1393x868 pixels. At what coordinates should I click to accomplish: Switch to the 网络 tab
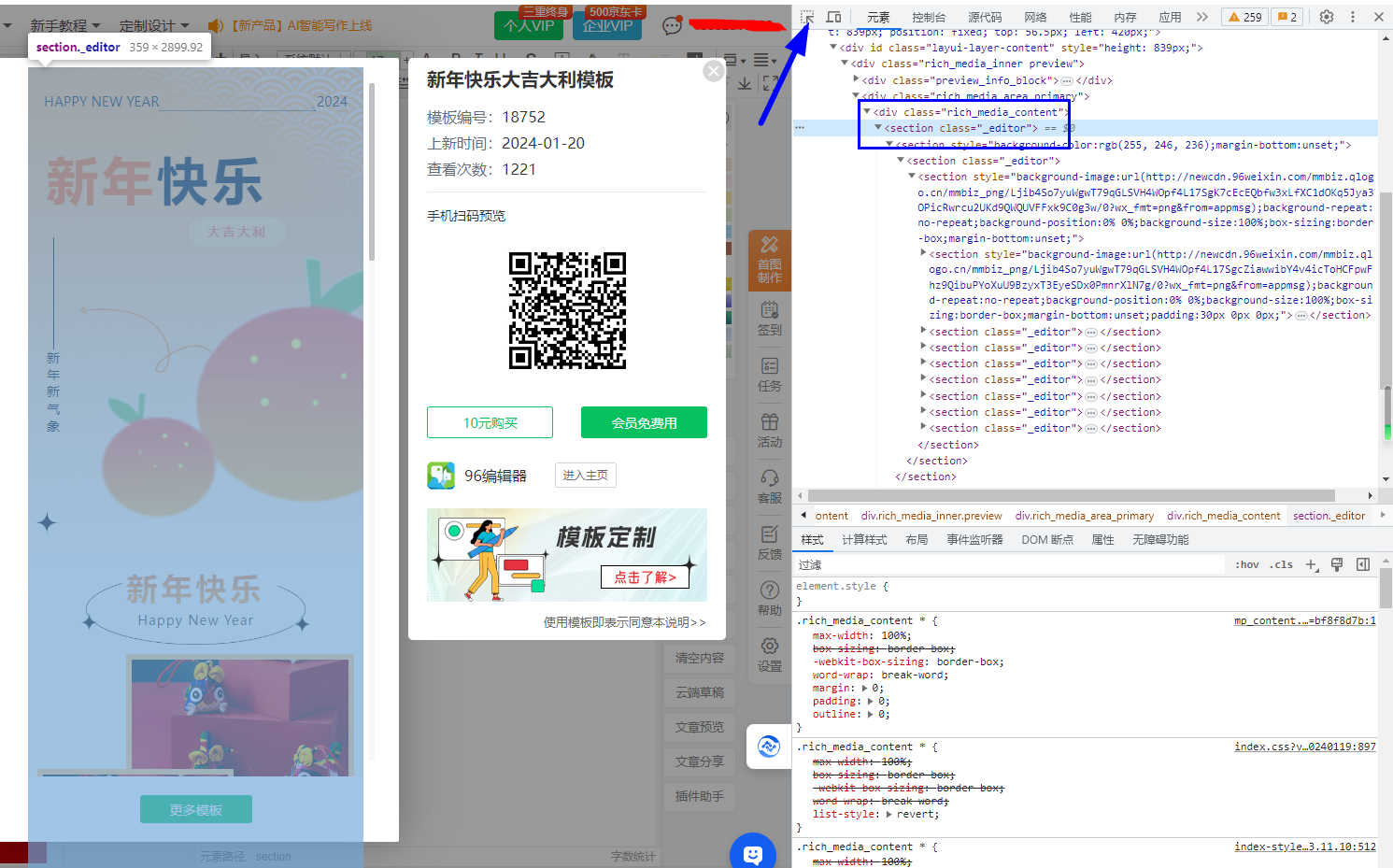[1035, 17]
